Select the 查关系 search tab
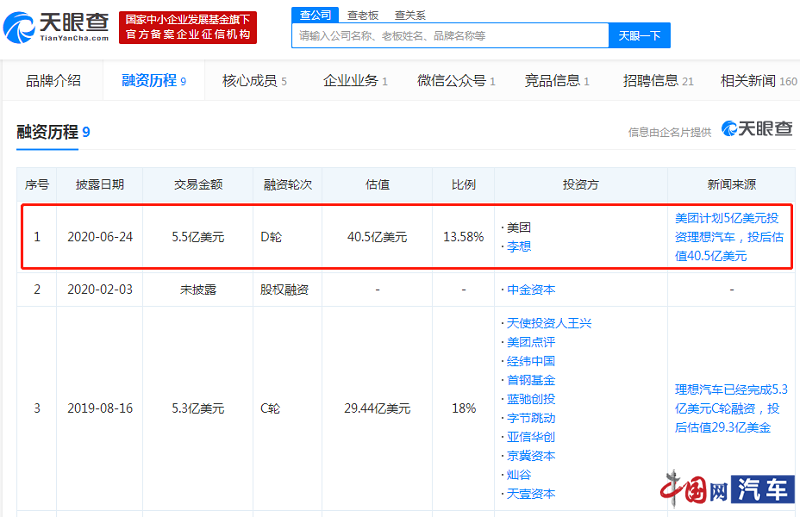This screenshot has height=517, width=800. (x=410, y=15)
